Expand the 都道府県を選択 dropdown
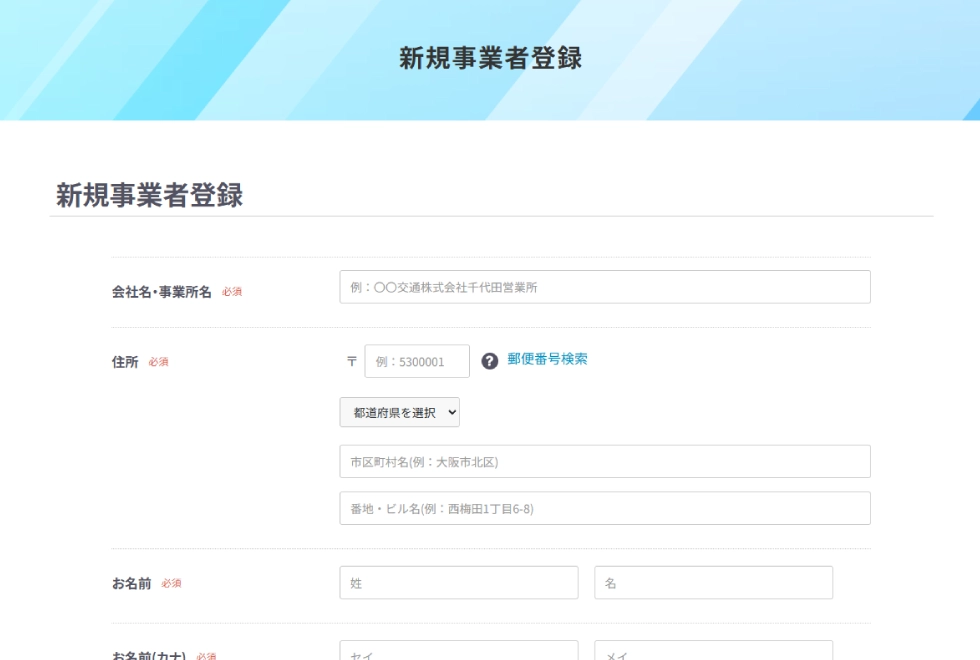This screenshot has height=660, width=980. (400, 412)
